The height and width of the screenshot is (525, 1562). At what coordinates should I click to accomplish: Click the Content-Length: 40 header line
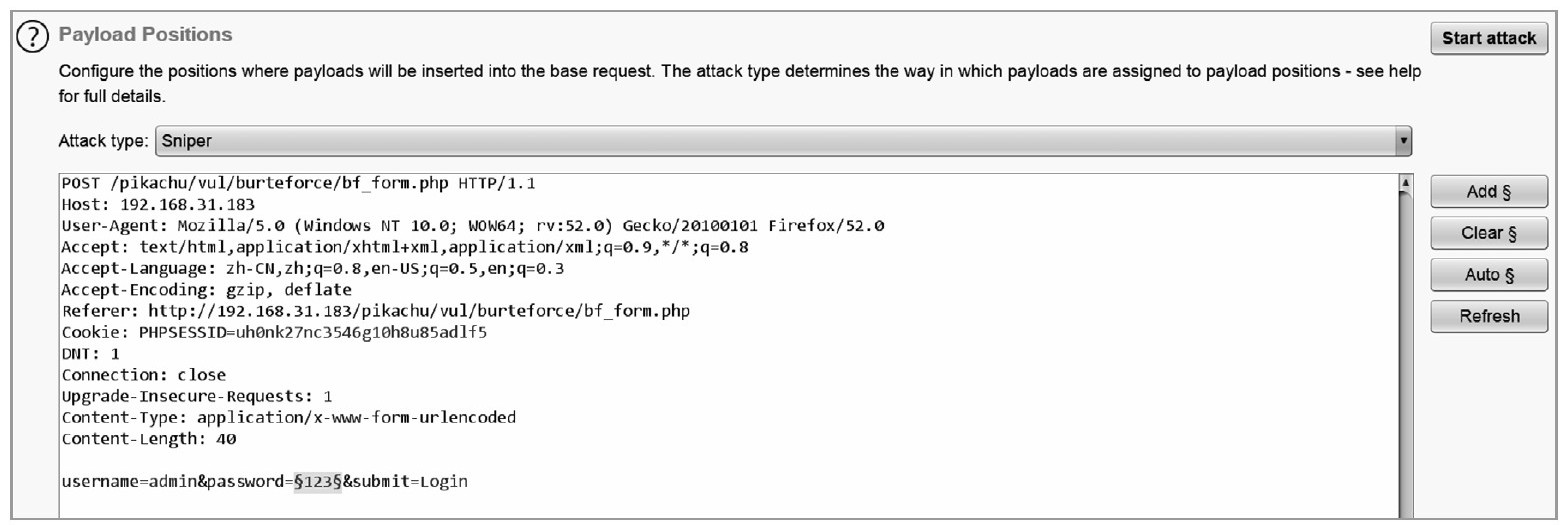pyautogui.click(x=148, y=439)
